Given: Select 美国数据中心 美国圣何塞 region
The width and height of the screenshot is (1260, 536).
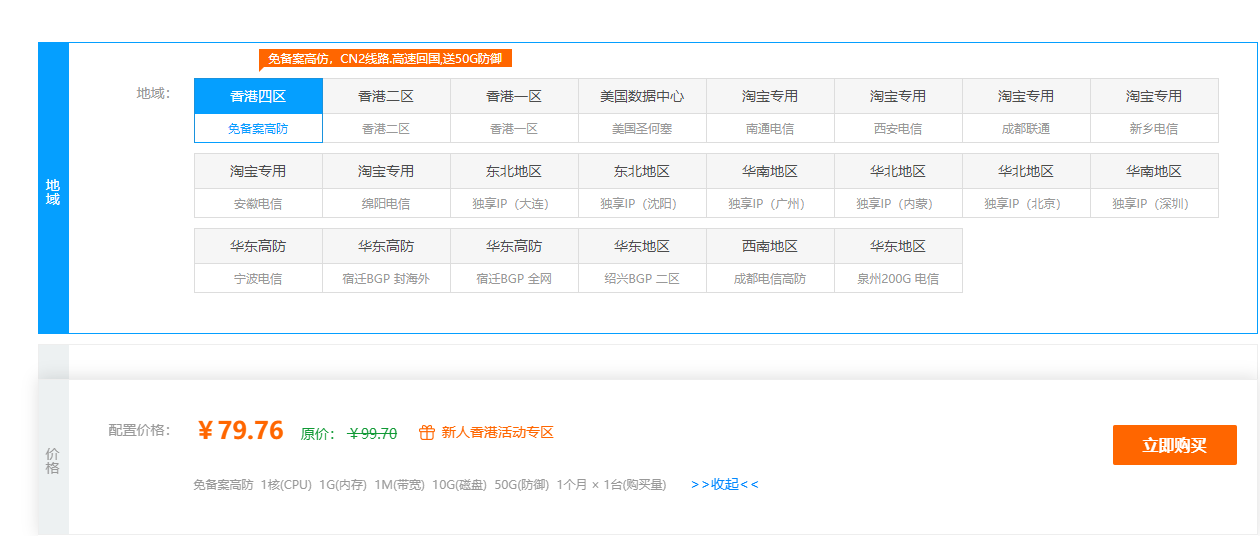Looking at the screenshot, I should point(642,111).
